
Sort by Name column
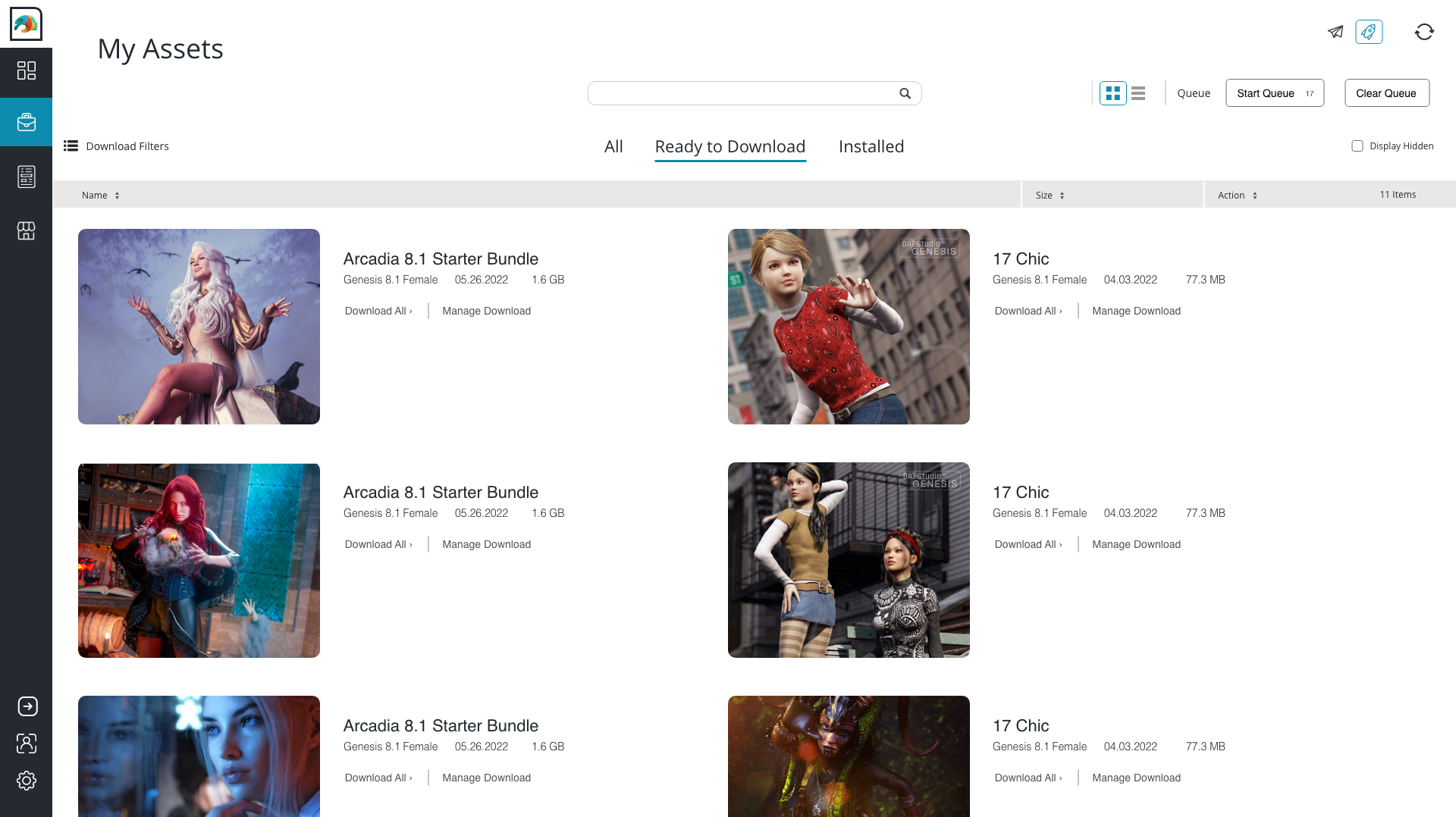coord(101,196)
